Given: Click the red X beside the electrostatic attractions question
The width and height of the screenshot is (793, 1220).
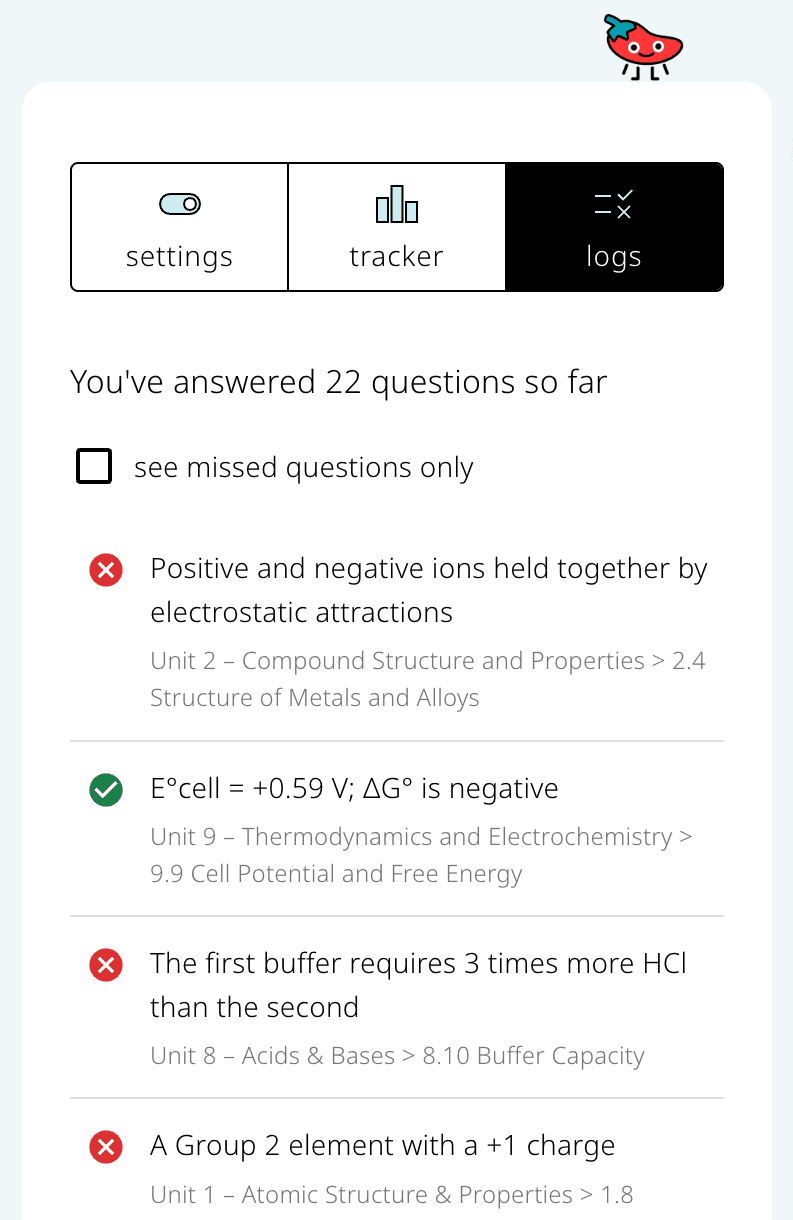Looking at the screenshot, I should tap(105, 569).
